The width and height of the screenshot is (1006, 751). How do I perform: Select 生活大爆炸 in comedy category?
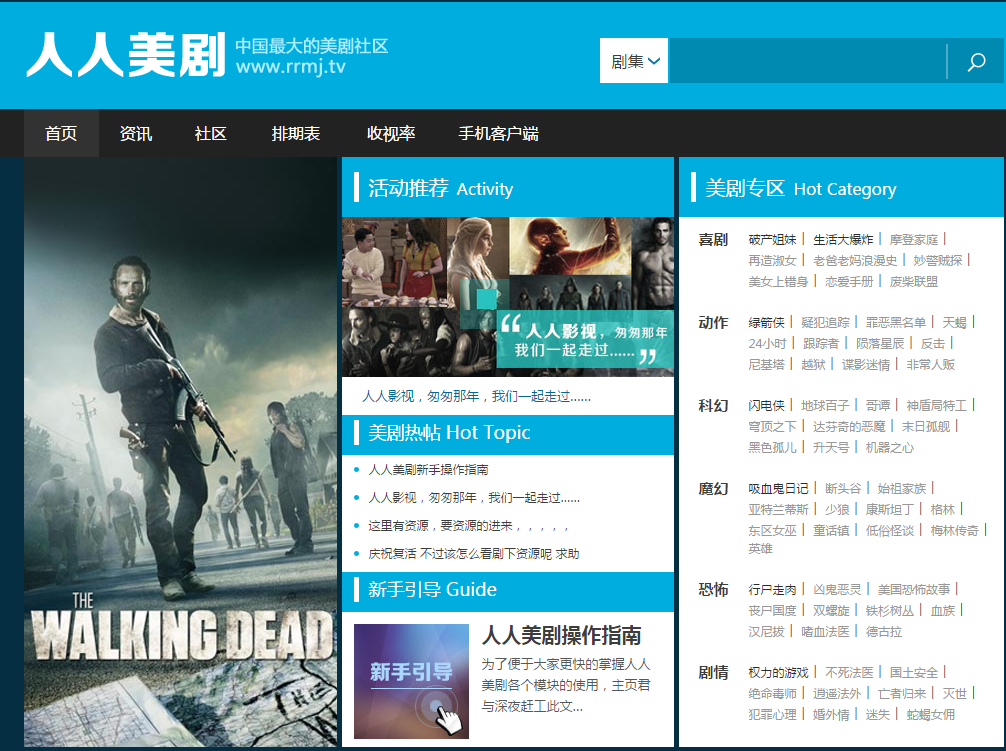(x=843, y=239)
